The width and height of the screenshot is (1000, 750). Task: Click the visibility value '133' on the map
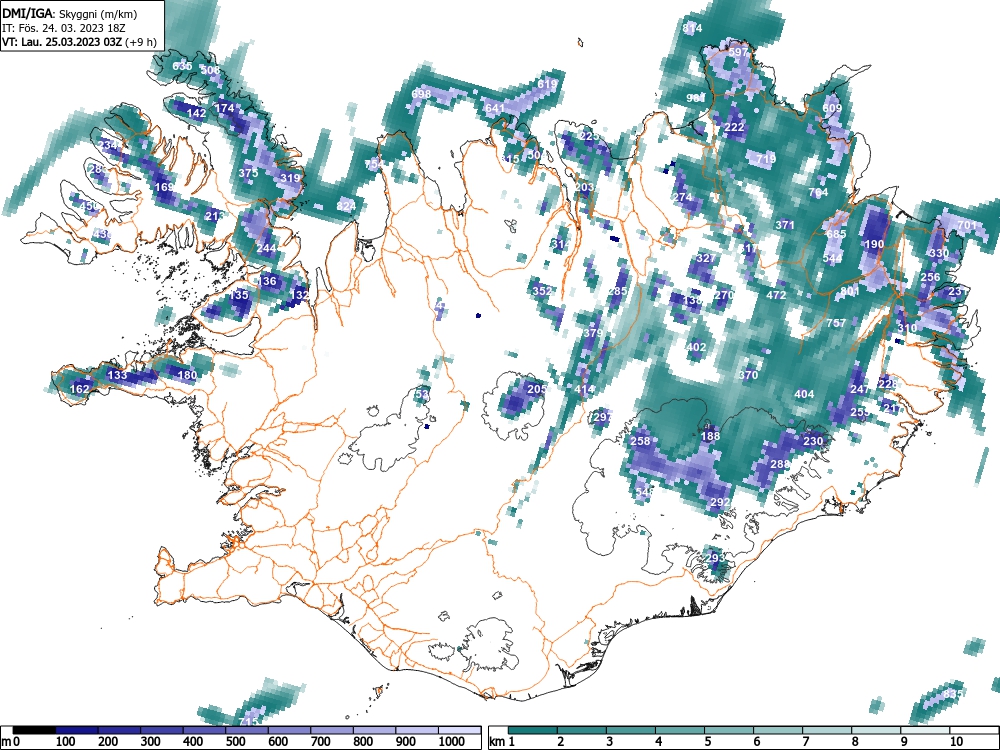pyautogui.click(x=117, y=374)
